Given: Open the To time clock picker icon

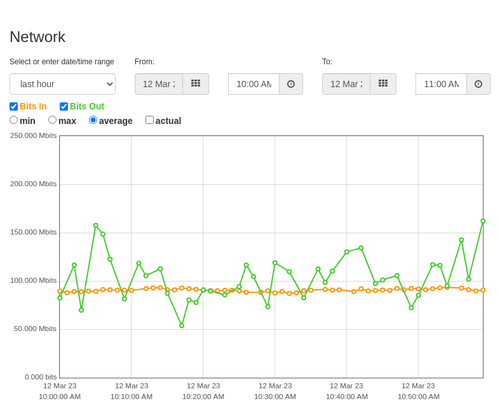Looking at the screenshot, I should [478, 84].
